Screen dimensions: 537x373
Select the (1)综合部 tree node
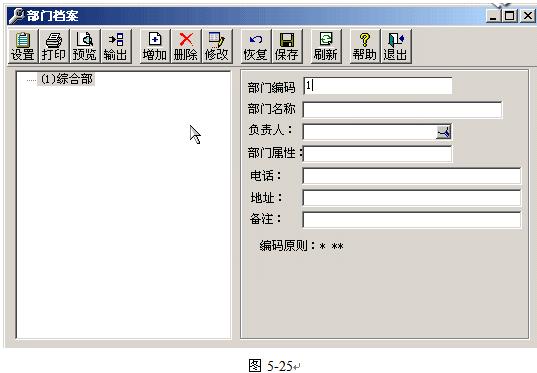(66, 79)
